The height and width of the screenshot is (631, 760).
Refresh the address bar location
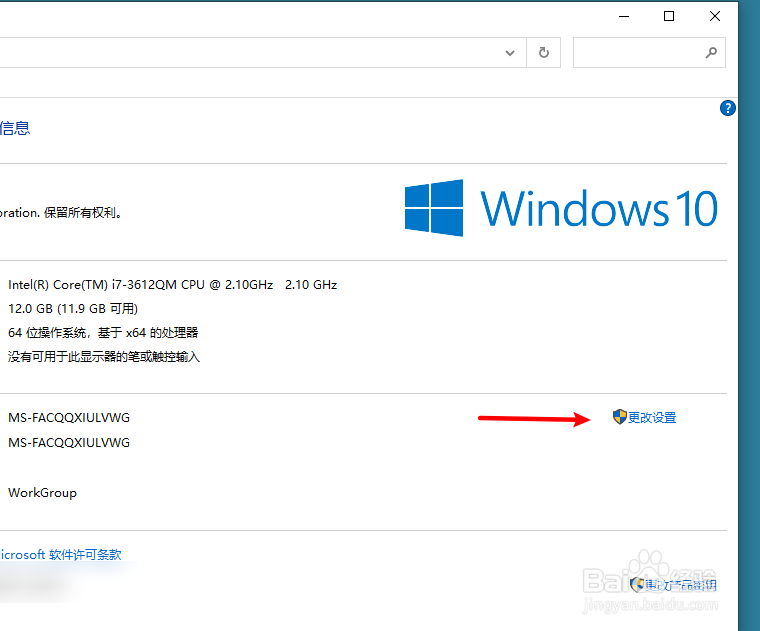[544, 52]
